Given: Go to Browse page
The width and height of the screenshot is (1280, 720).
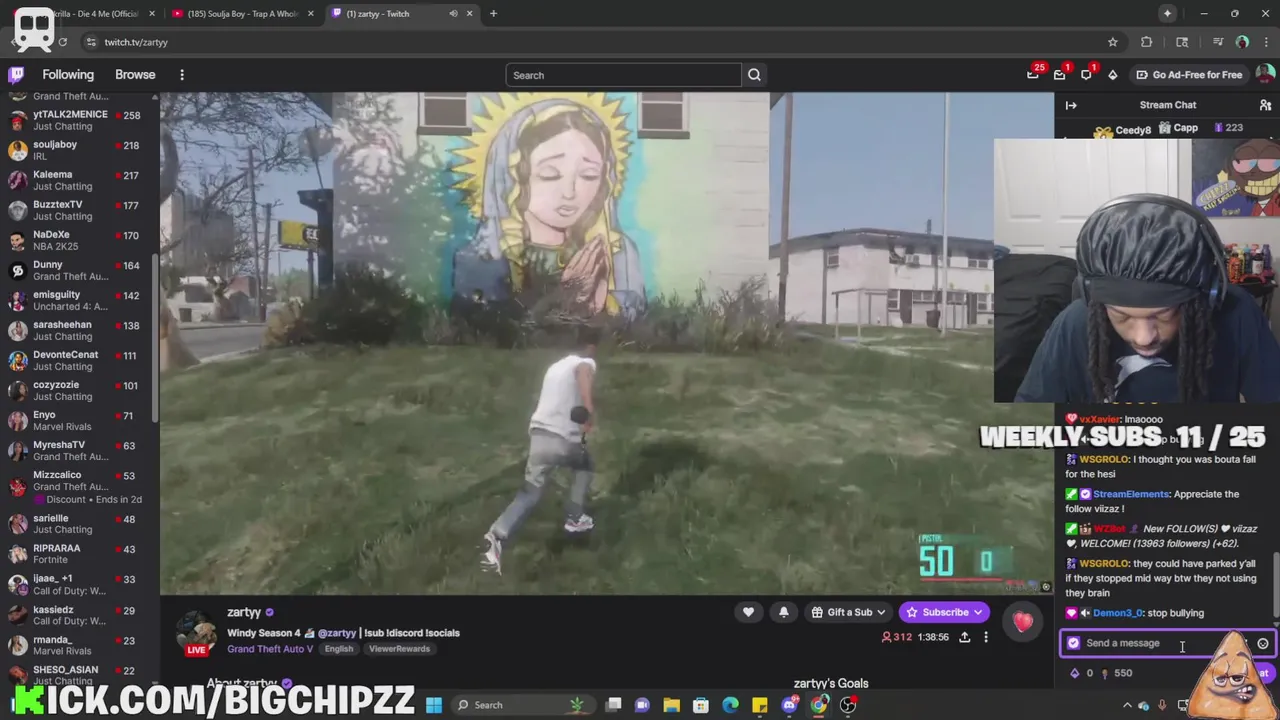Looking at the screenshot, I should (x=135, y=75).
